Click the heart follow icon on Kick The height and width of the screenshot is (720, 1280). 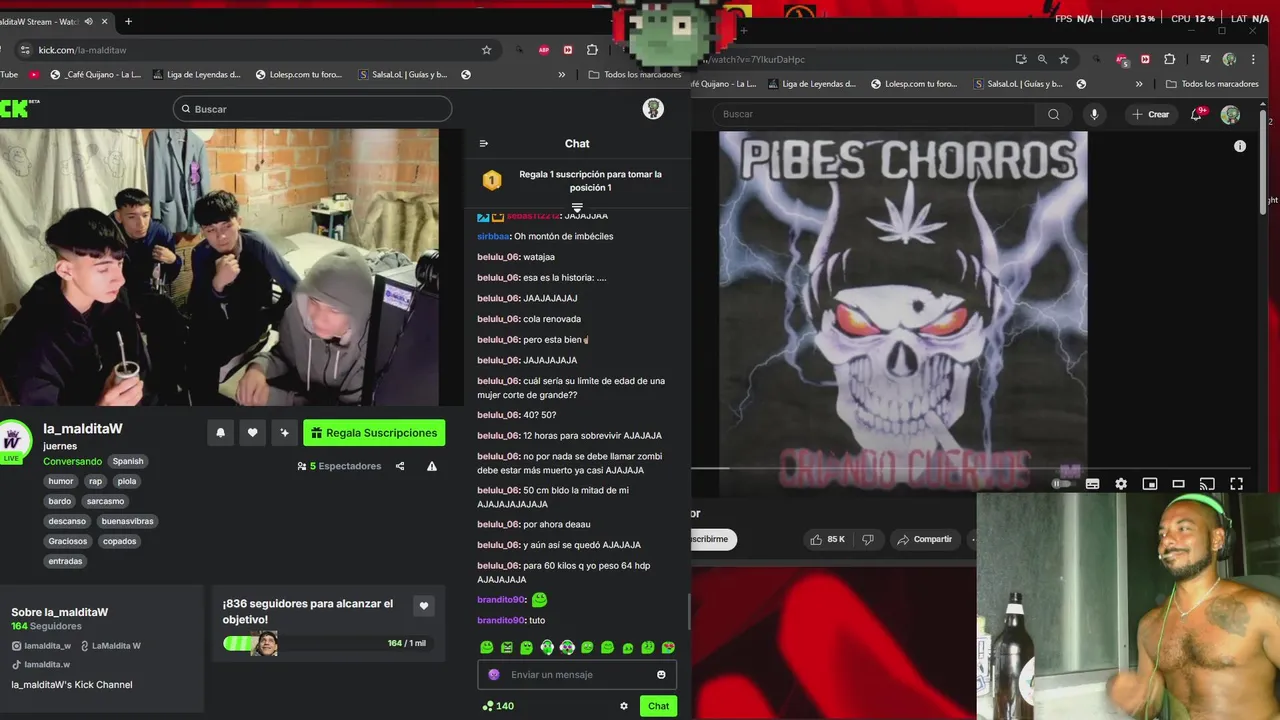(253, 433)
